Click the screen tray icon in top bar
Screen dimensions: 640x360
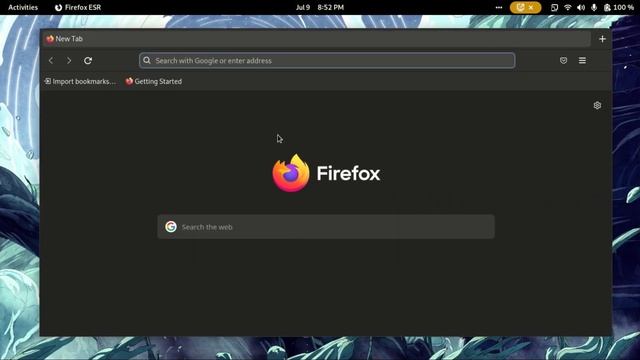(554, 7)
